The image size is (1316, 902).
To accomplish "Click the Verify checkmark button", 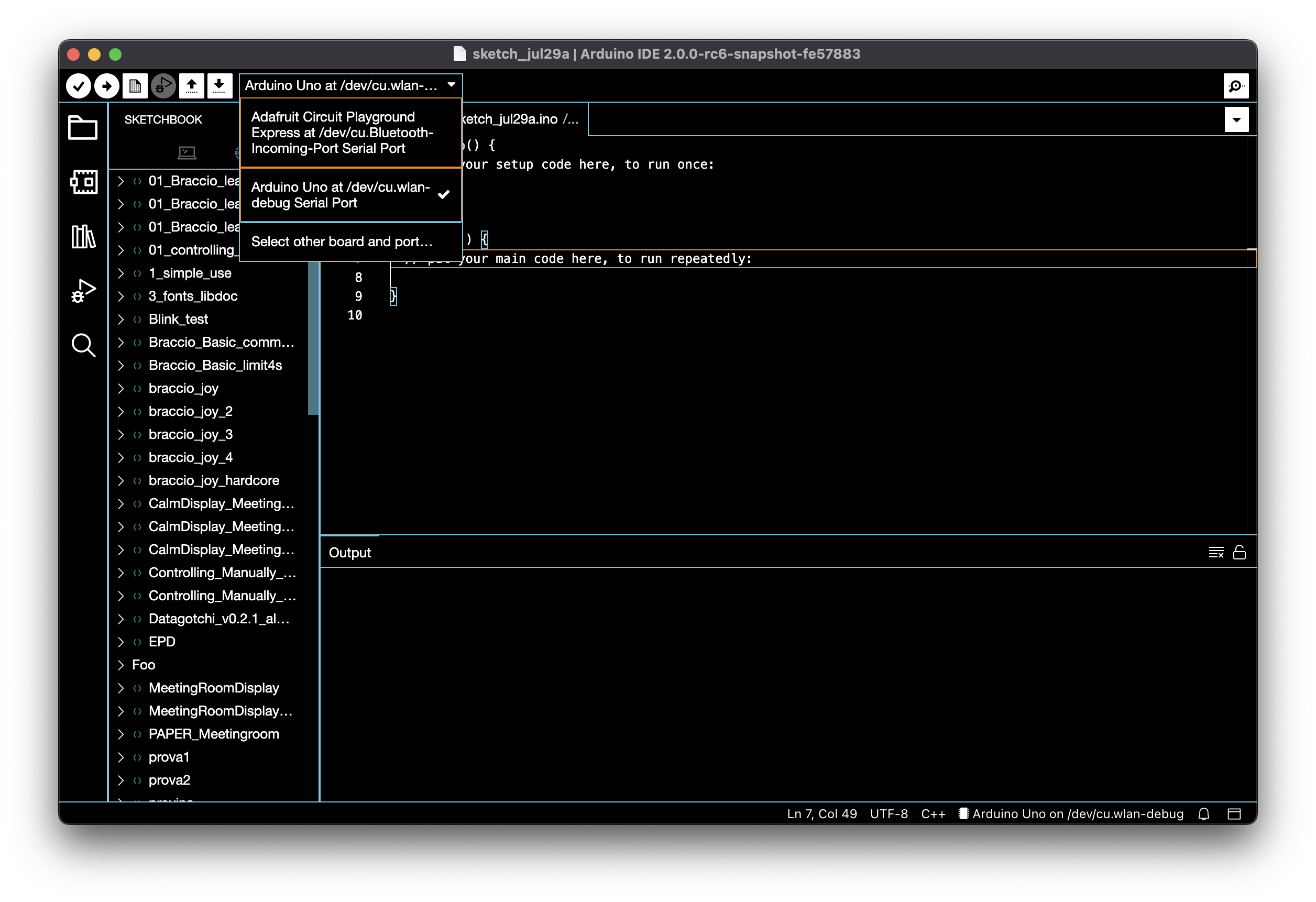I will (x=78, y=86).
